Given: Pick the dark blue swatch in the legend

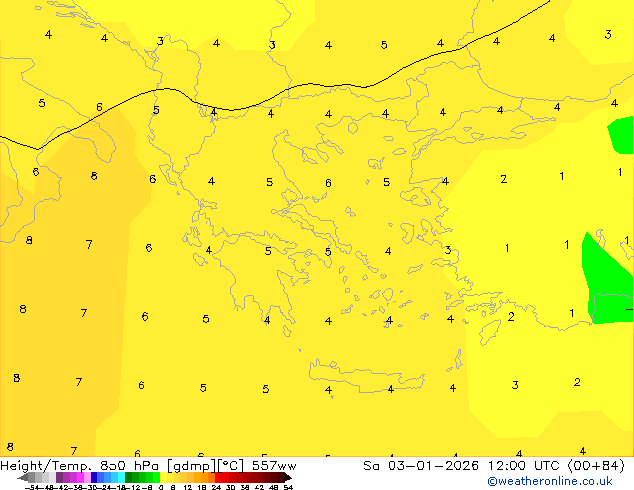Looking at the screenshot, I should [x=94, y=477].
